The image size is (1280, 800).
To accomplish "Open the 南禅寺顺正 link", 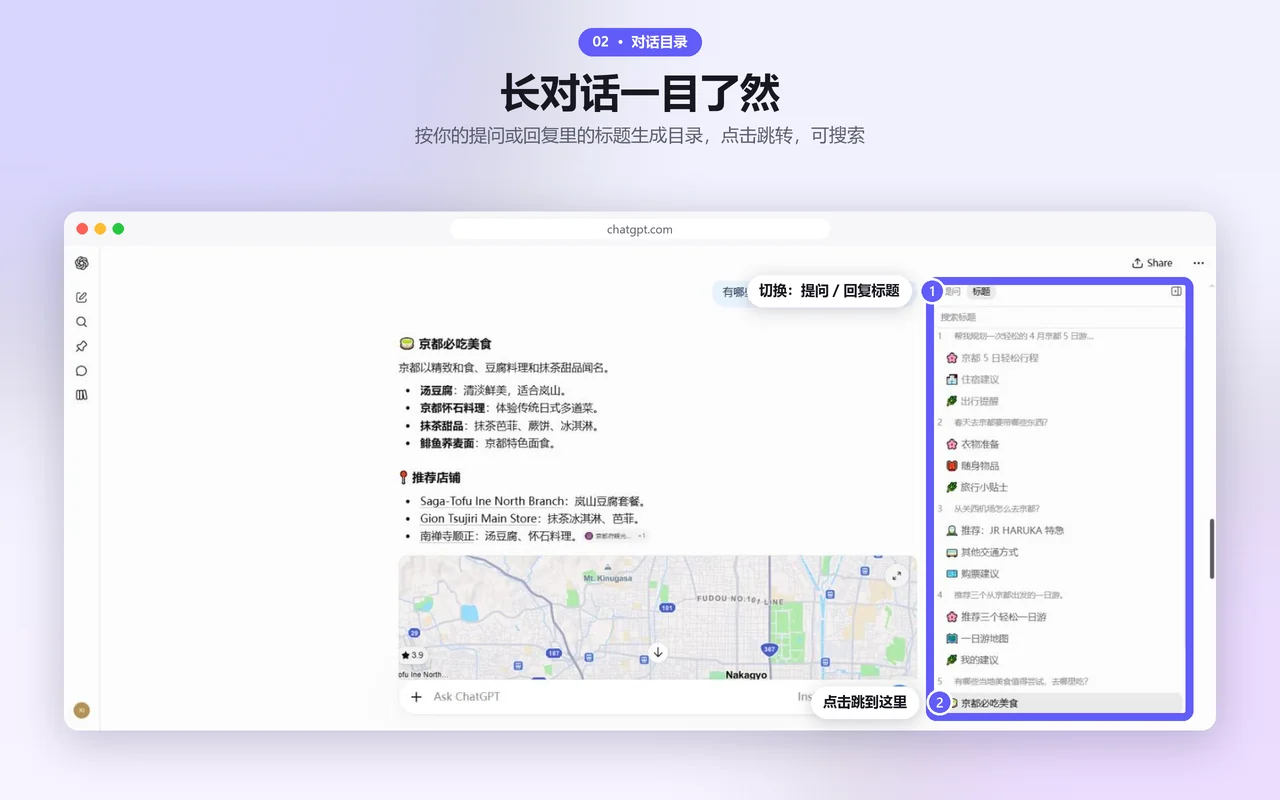I will coord(448,536).
